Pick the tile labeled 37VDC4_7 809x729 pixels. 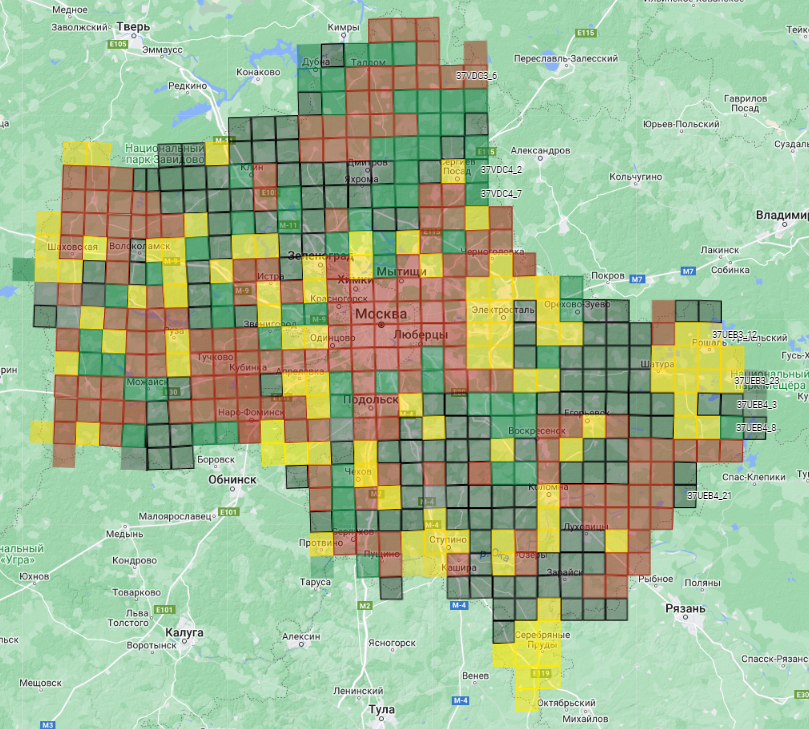pos(501,193)
